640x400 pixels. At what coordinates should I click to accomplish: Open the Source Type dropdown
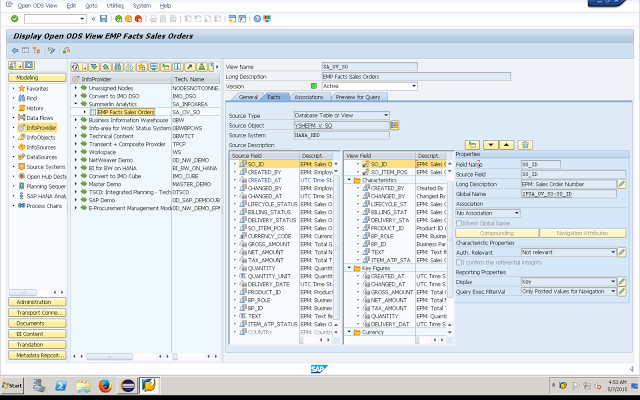[386, 116]
